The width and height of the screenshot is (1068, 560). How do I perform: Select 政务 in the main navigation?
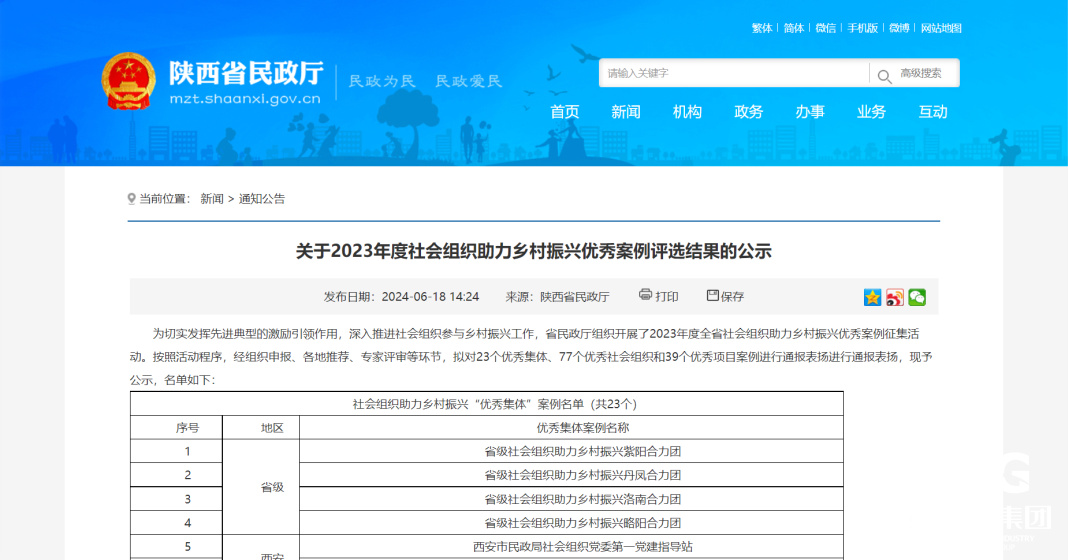[748, 112]
